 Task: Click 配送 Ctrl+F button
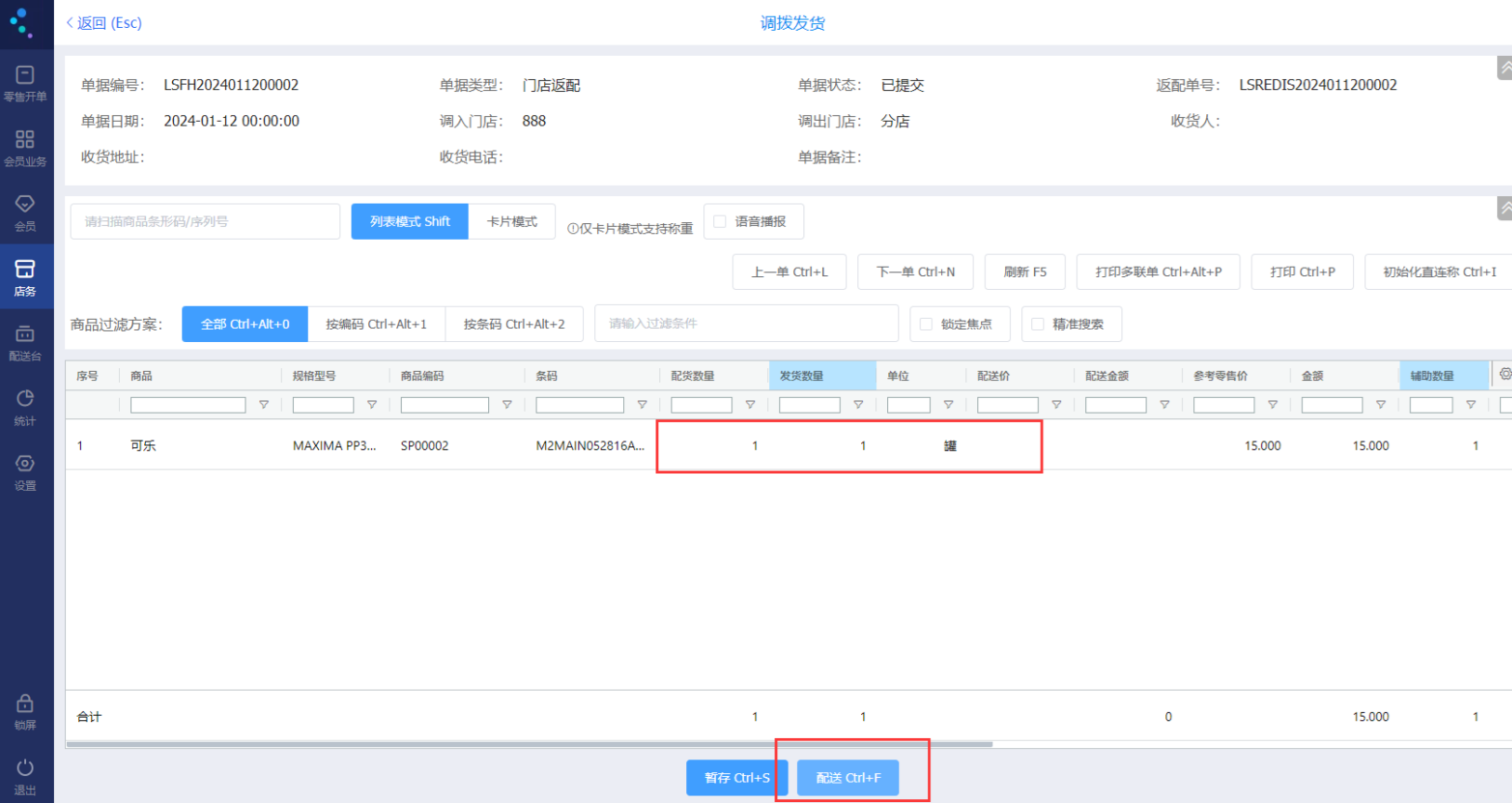(848, 778)
